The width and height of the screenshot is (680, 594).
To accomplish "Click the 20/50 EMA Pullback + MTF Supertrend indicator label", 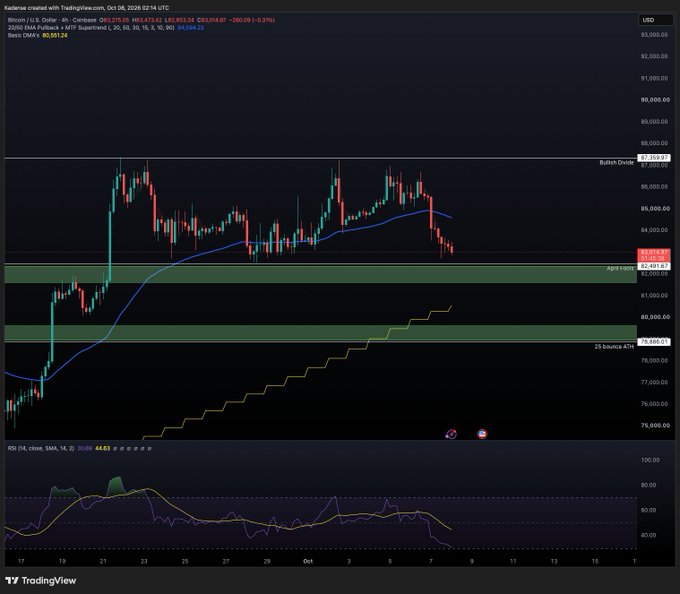I will (x=91, y=28).
